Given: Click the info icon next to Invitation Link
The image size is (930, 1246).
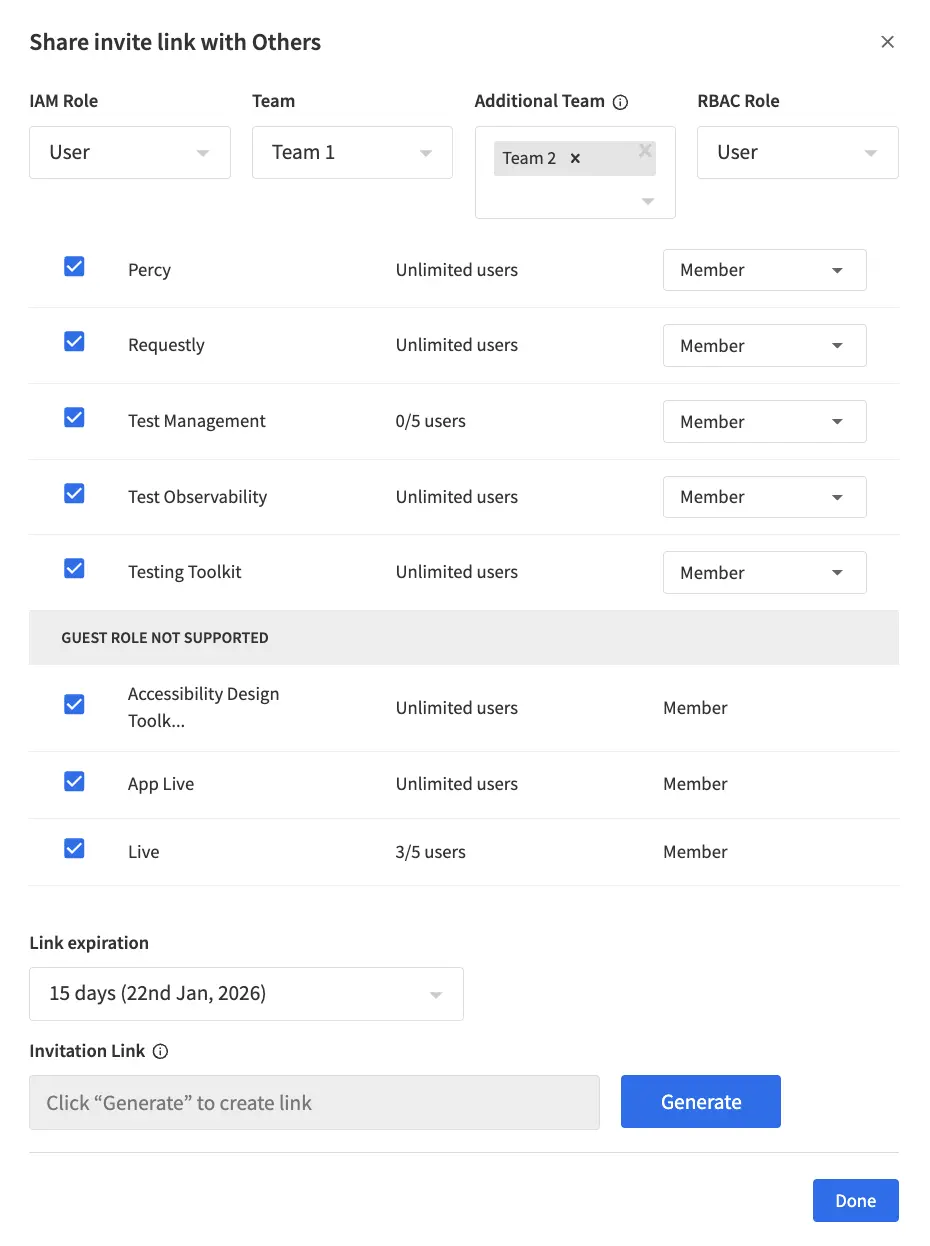Looking at the screenshot, I should 162,1051.
